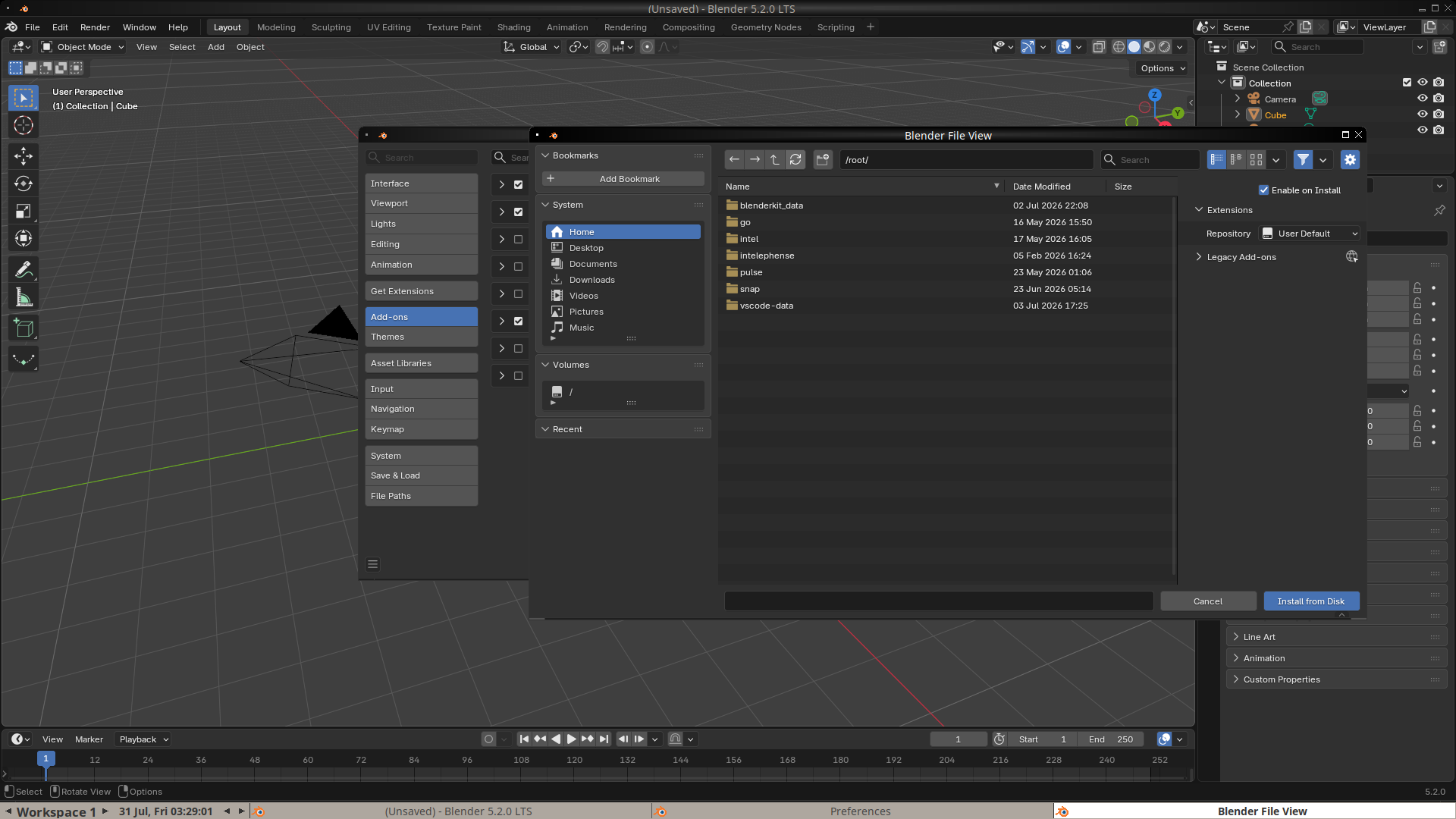Viewport: 1456px width, 819px height.
Task: Select the Scale tool
Action: tap(24, 212)
